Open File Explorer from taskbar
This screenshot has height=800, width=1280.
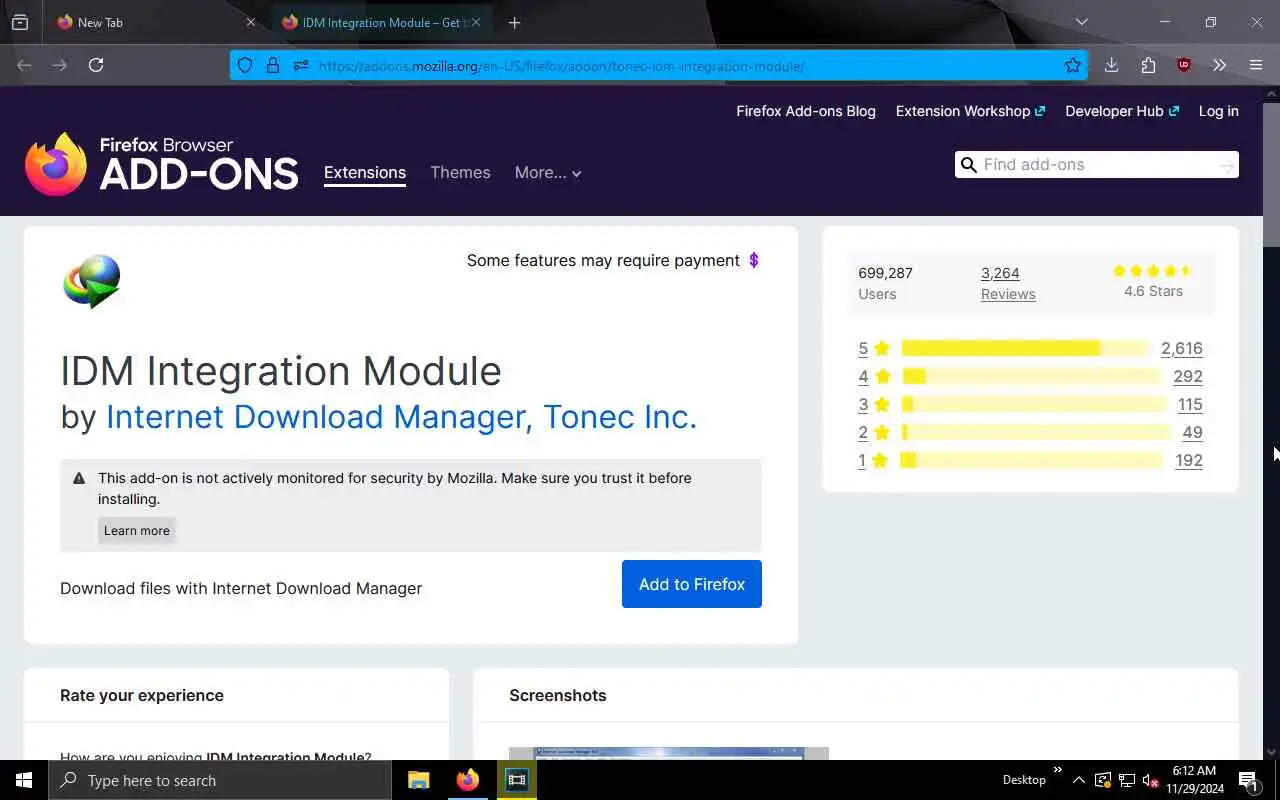point(419,780)
